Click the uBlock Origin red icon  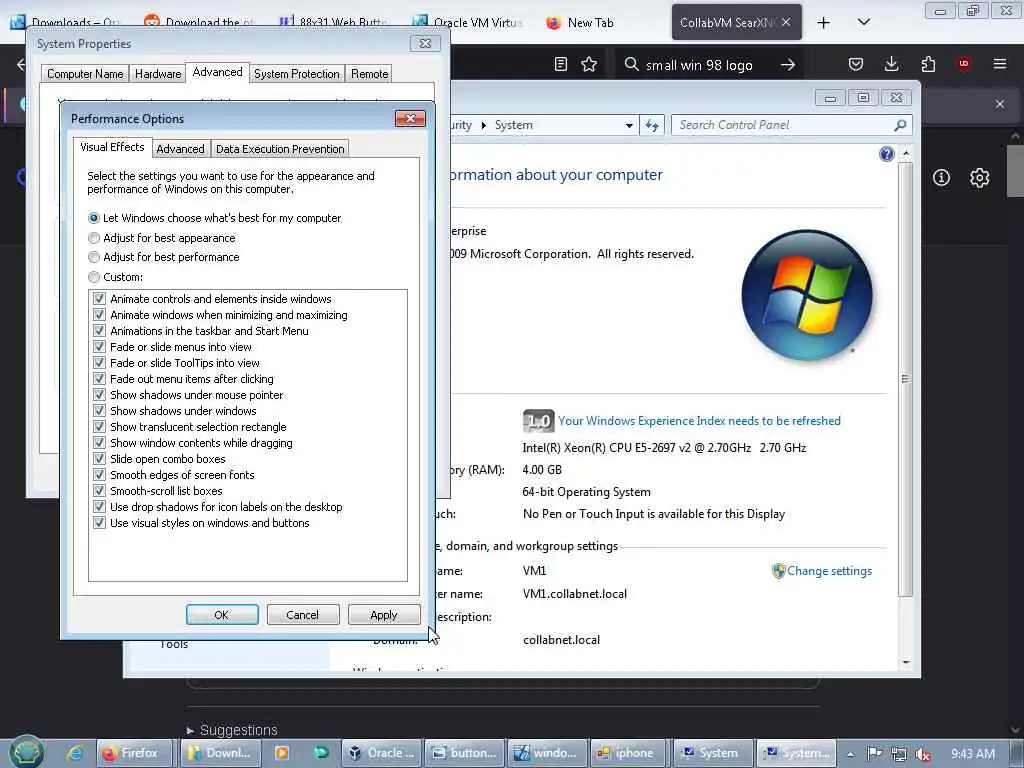(964, 64)
